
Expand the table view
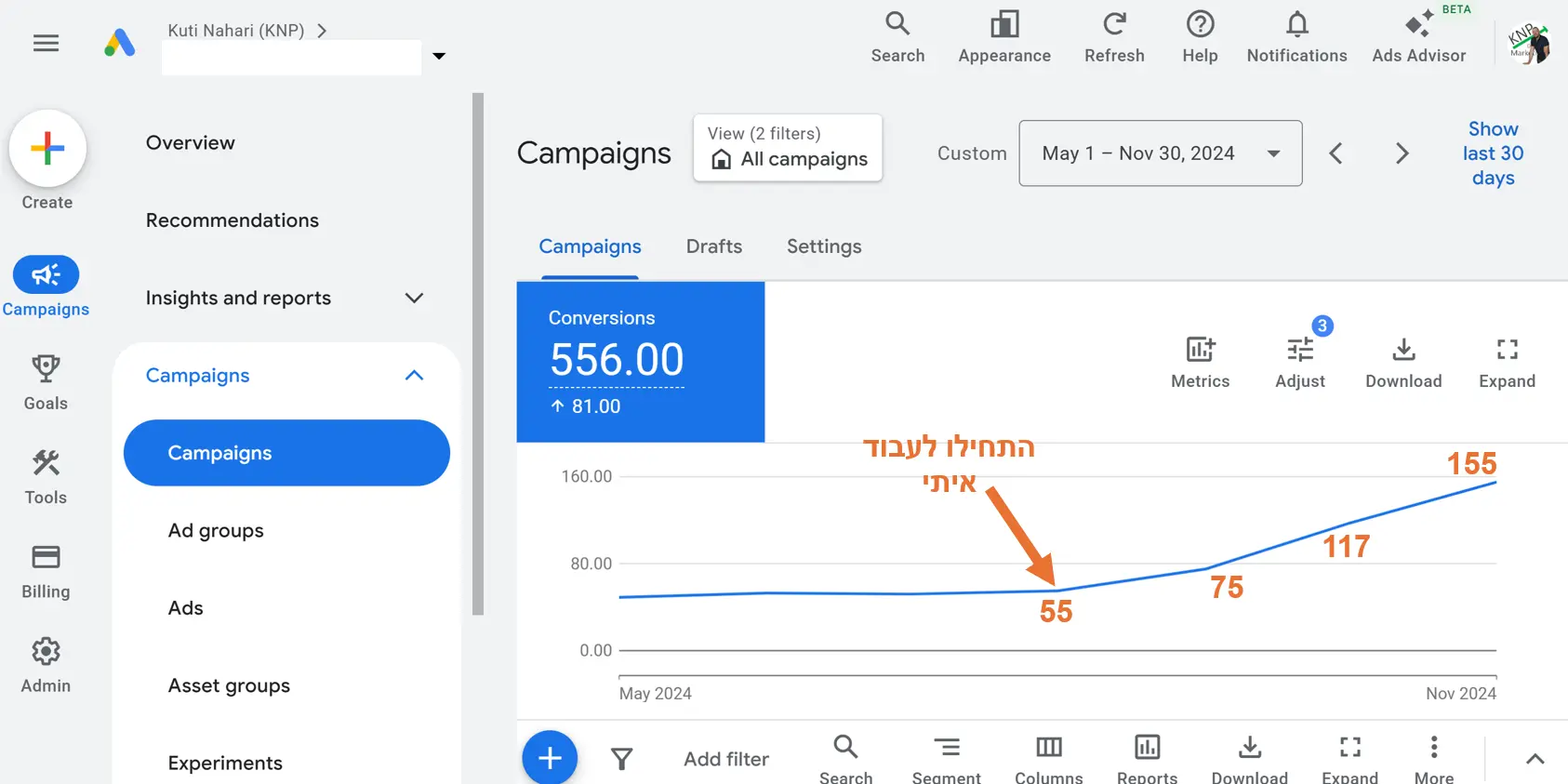(1350, 759)
